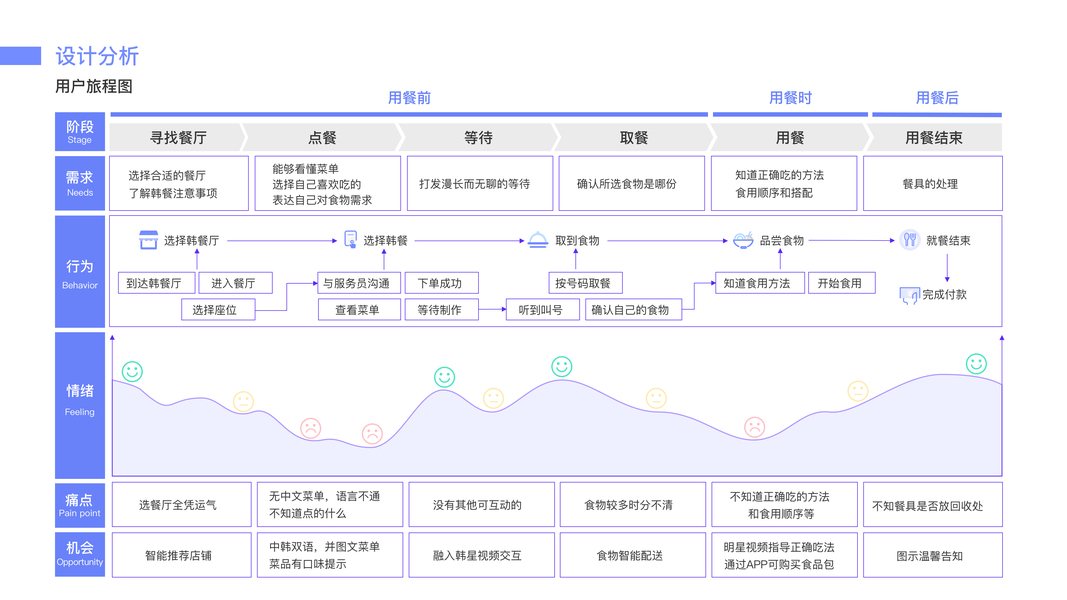Viewport: 1067px width, 600px height.
Task: Click the 确认自己的食物 behavior box
Action: (x=634, y=310)
